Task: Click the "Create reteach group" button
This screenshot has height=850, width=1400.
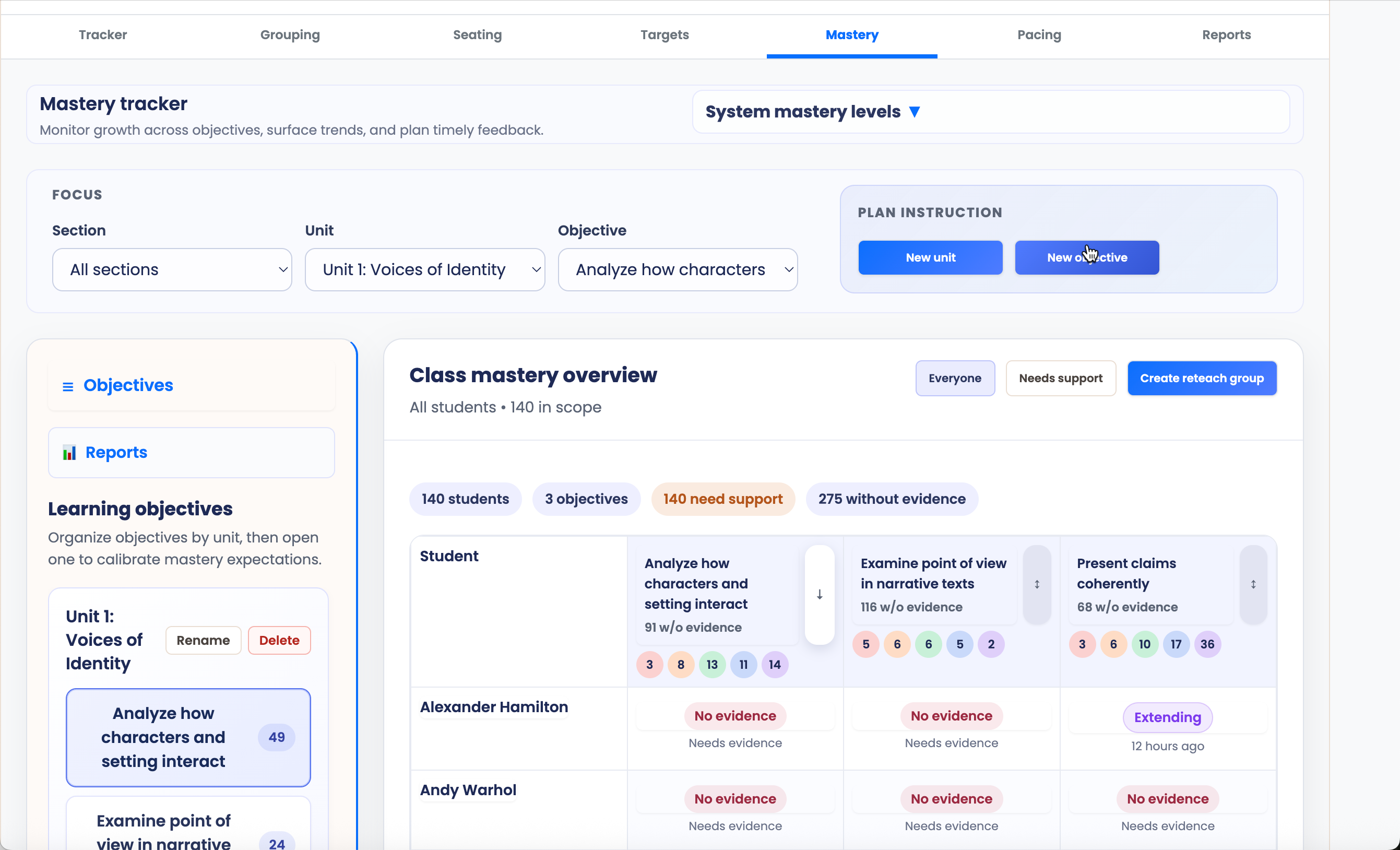Action: click(1202, 378)
